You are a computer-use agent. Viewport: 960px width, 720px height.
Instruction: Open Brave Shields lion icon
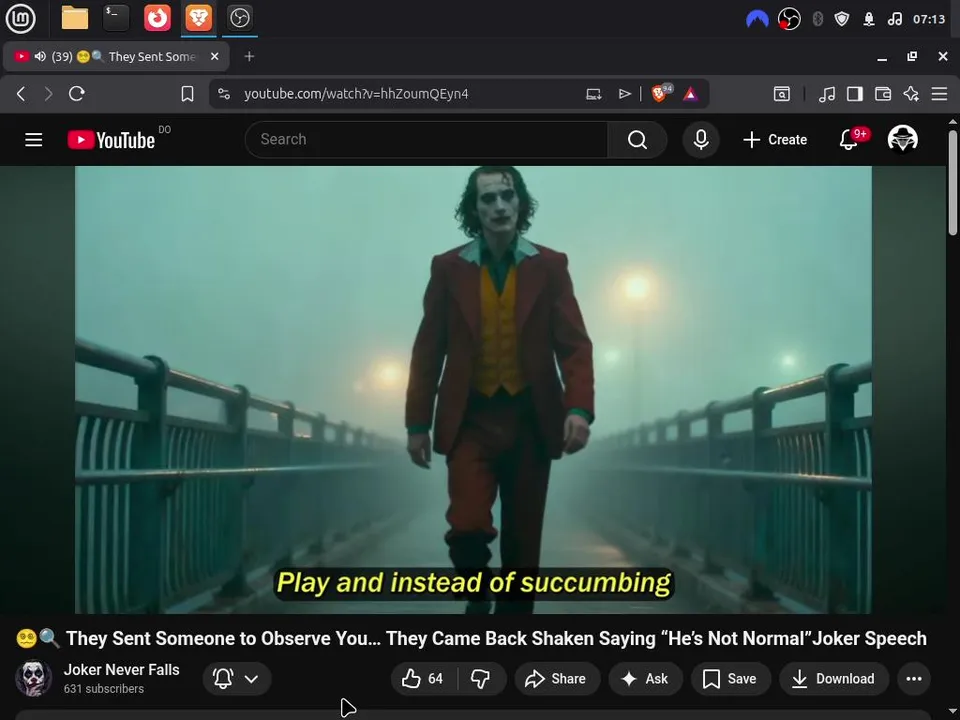click(x=661, y=93)
